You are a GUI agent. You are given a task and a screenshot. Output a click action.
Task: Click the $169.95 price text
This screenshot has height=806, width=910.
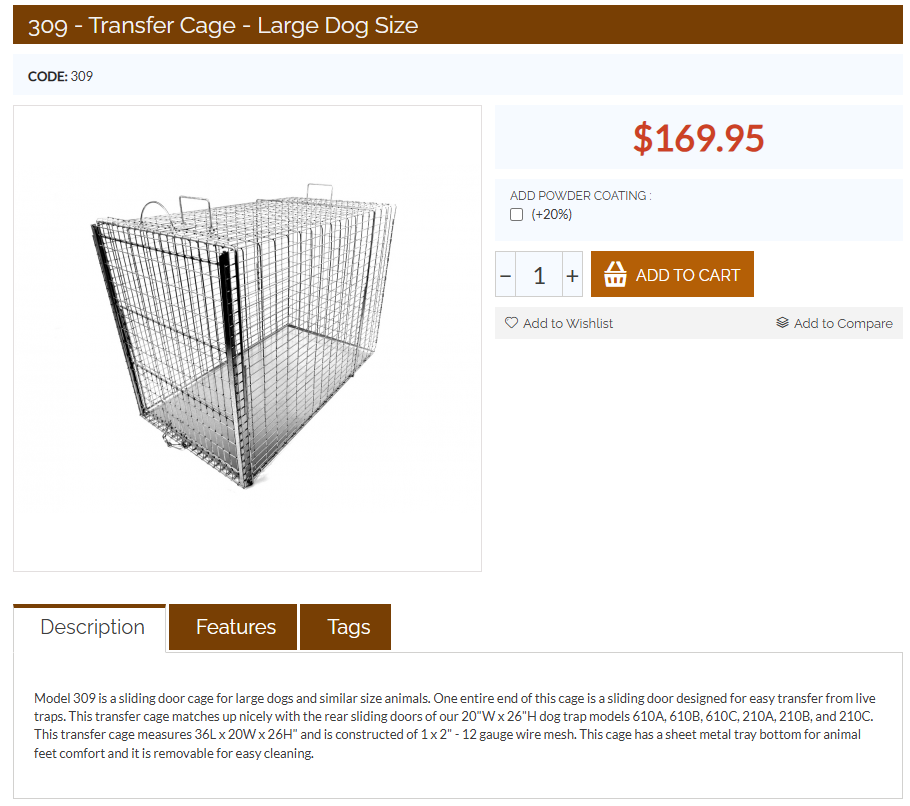tap(698, 138)
